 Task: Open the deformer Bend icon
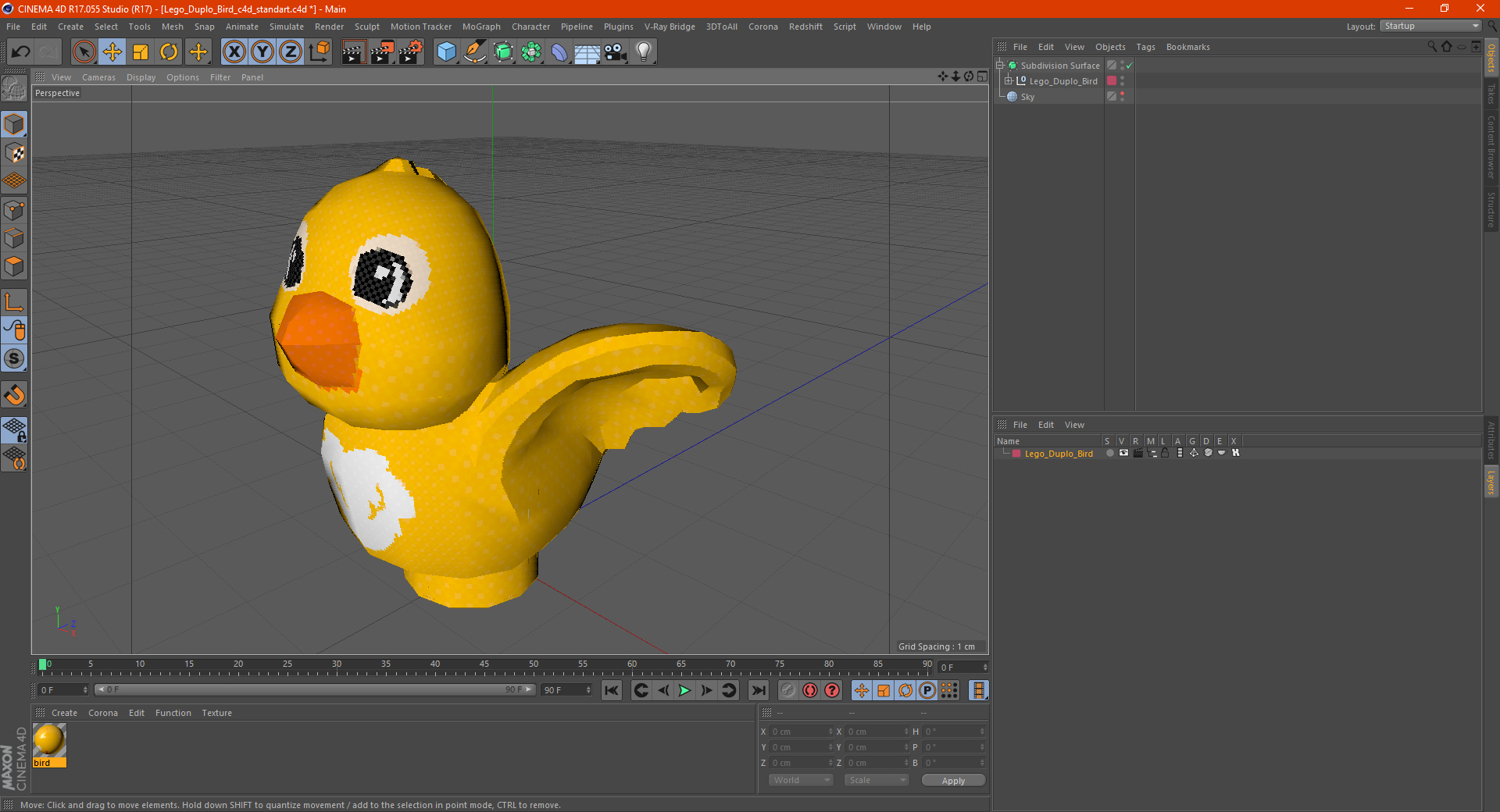tap(559, 52)
